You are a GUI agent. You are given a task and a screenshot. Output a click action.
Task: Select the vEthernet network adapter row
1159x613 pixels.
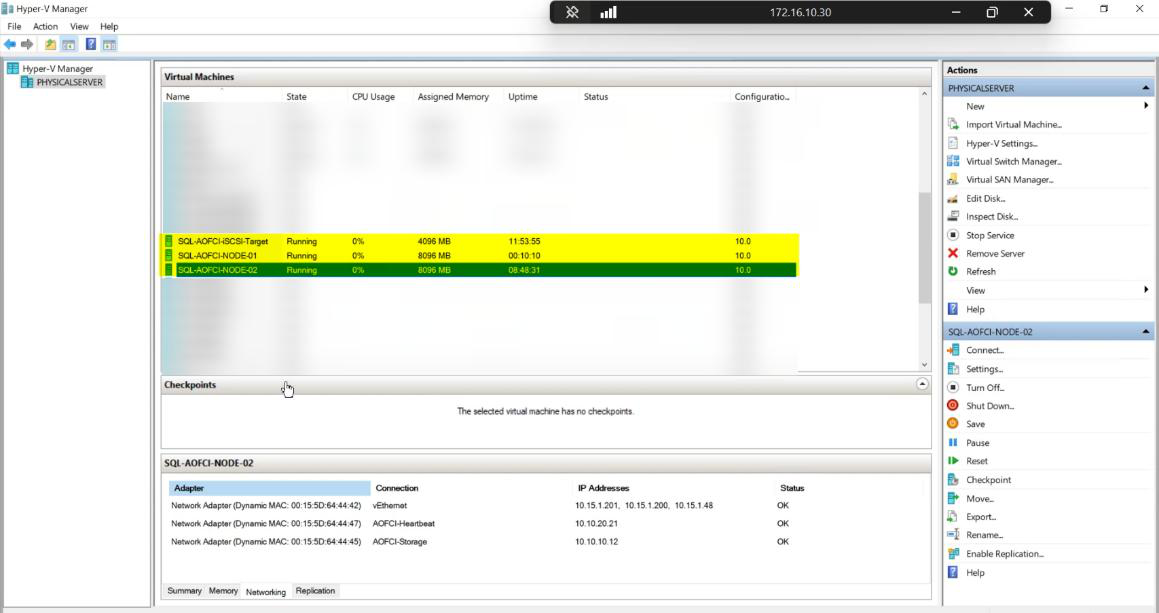[x=480, y=506]
